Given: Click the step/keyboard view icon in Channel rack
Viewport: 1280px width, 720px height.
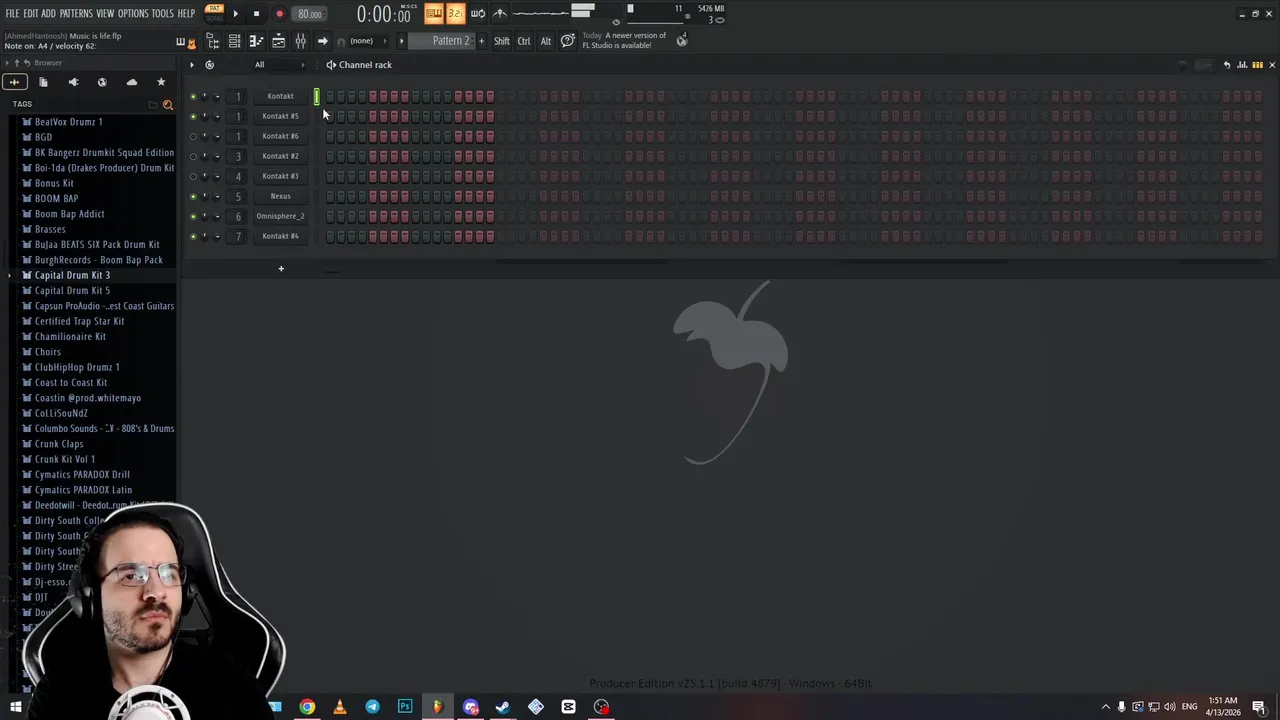Looking at the screenshot, I should pos(1257,65).
